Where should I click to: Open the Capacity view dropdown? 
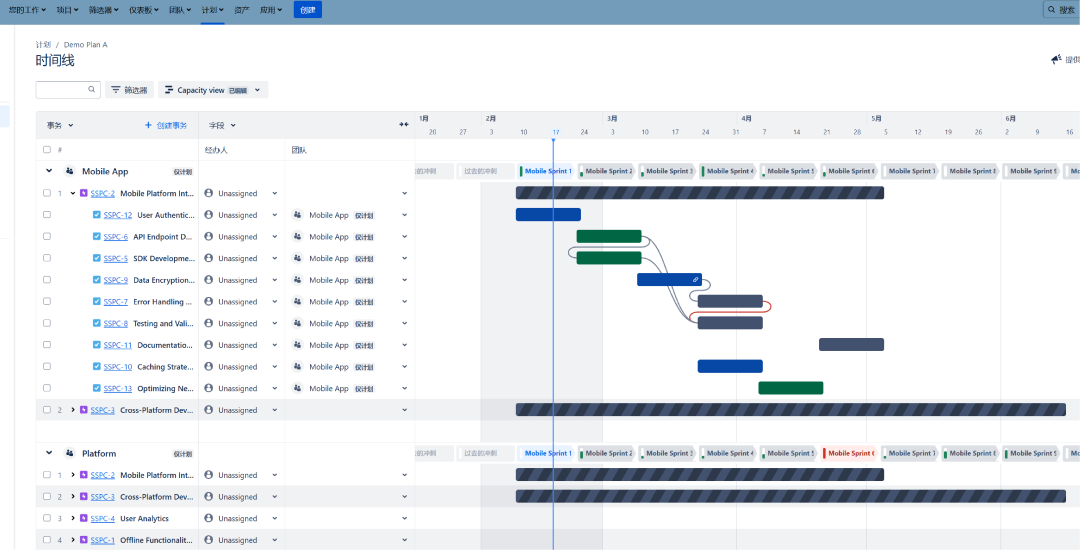tap(258, 89)
